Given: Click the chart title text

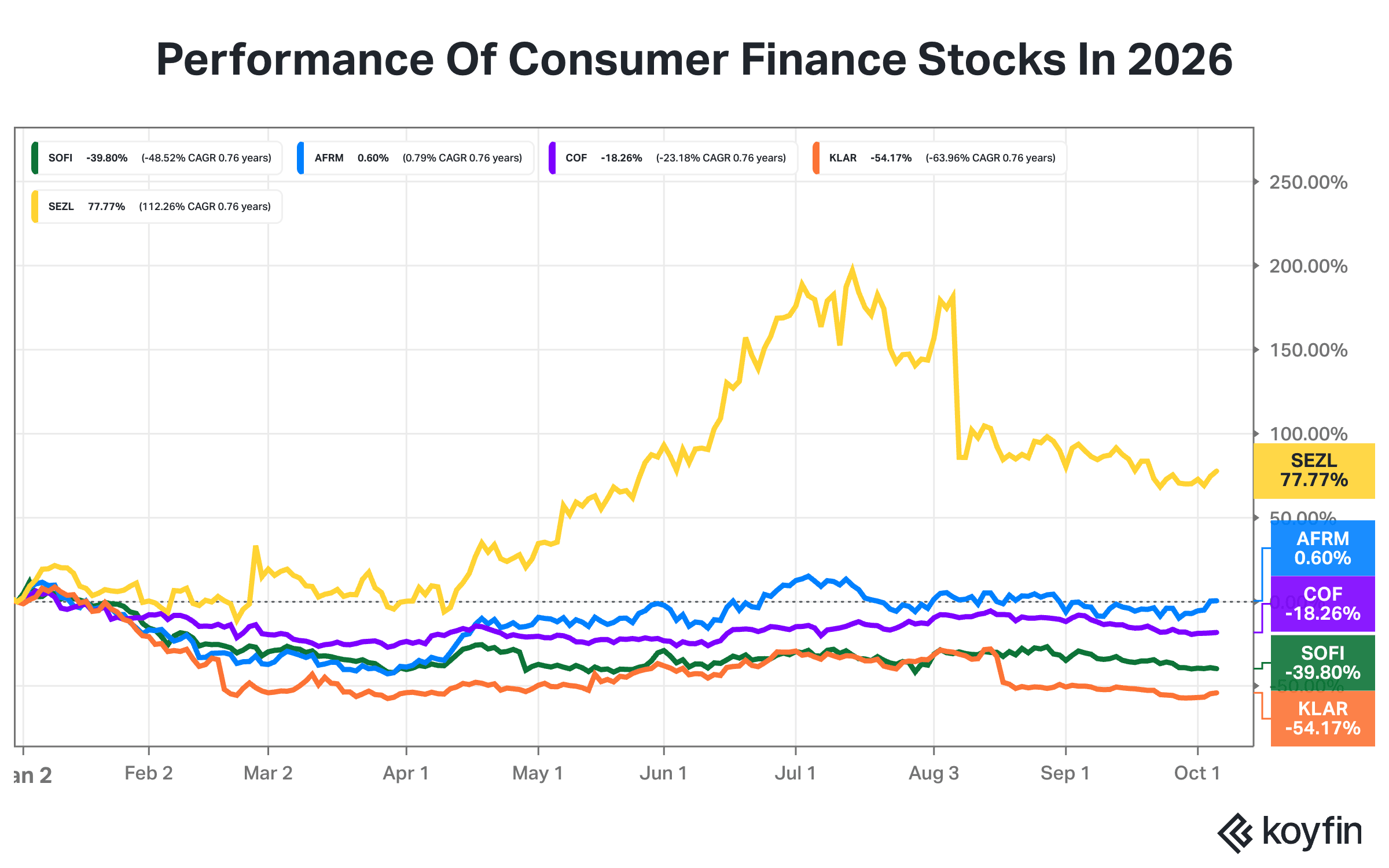Looking at the screenshot, I should (694, 60).
